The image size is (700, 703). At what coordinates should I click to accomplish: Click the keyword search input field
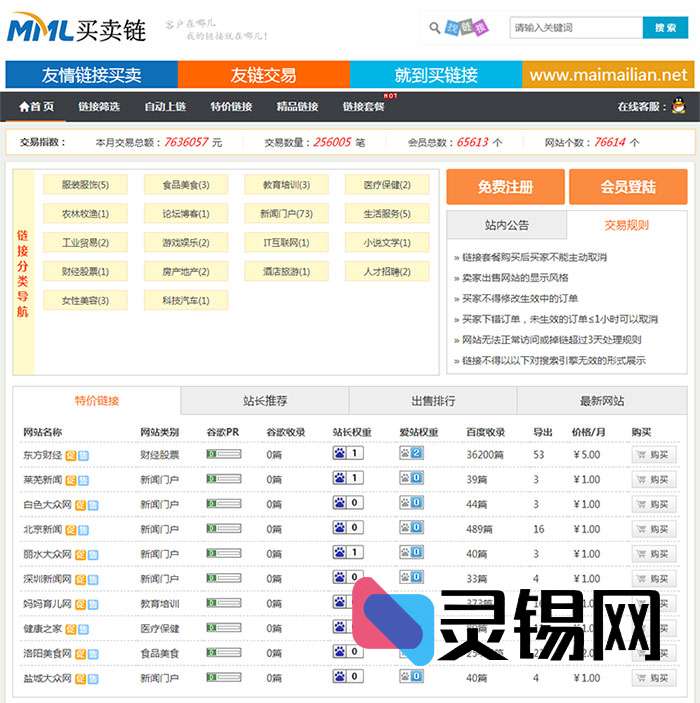tap(574, 28)
